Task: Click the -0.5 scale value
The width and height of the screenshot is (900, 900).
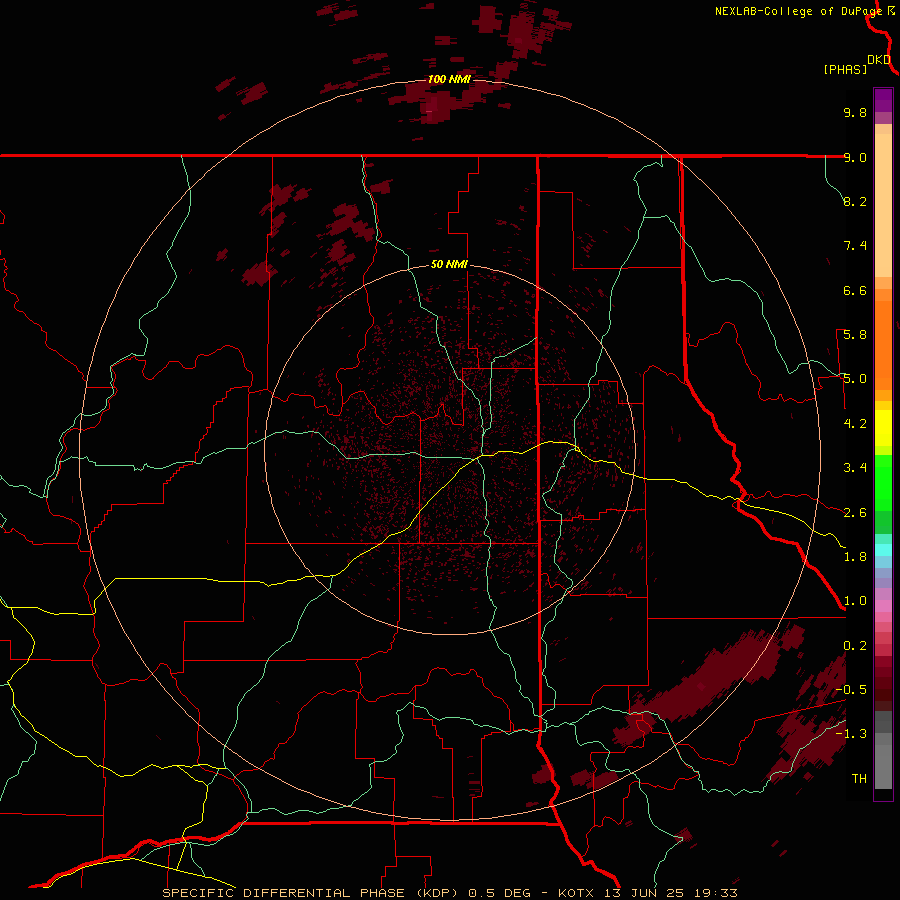Action: click(851, 690)
